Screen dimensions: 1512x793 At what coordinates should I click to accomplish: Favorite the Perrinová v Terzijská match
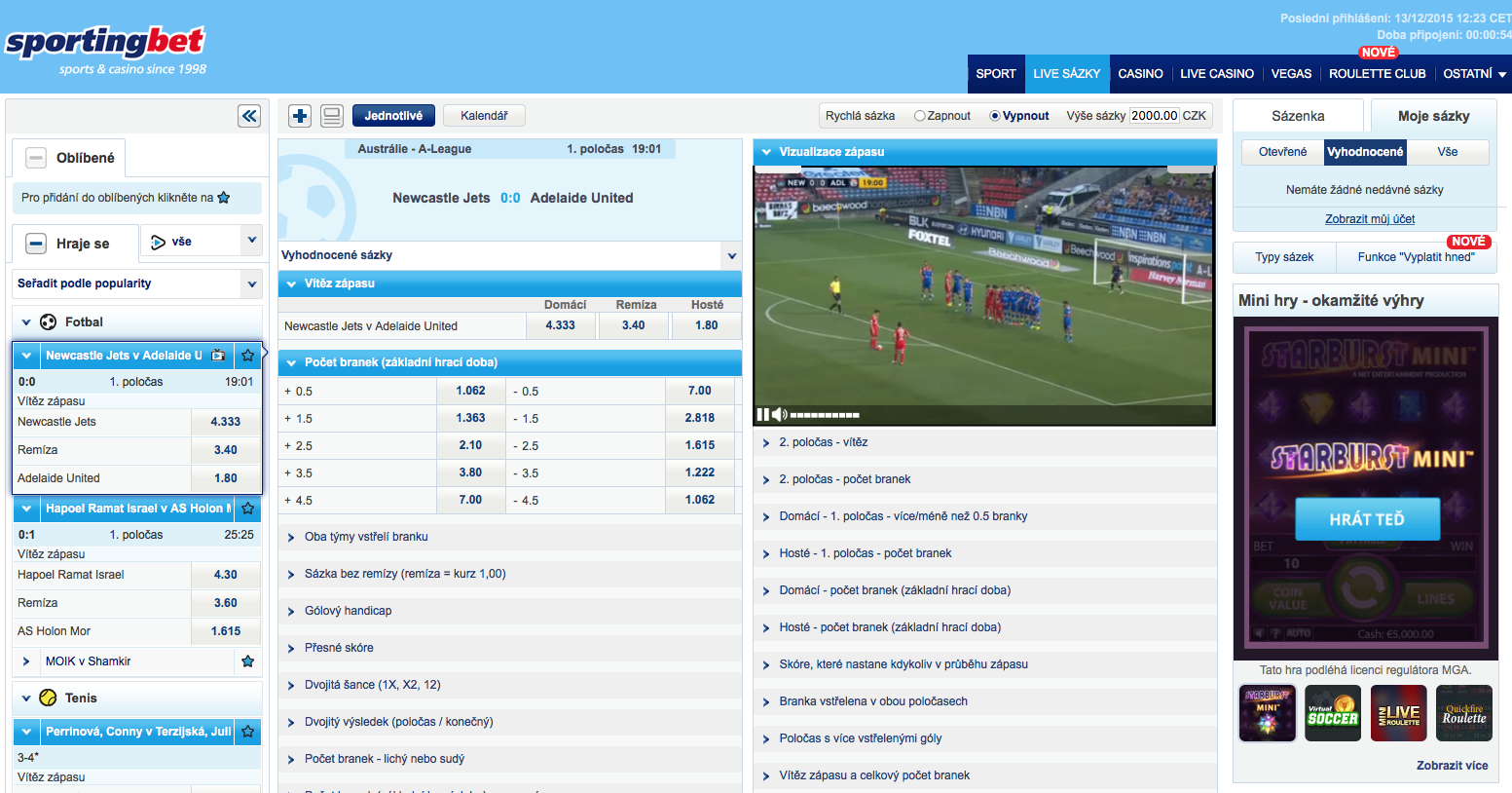[248, 732]
